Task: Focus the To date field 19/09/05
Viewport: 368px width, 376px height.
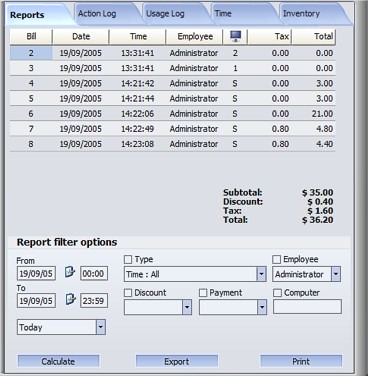Action: coord(36,301)
